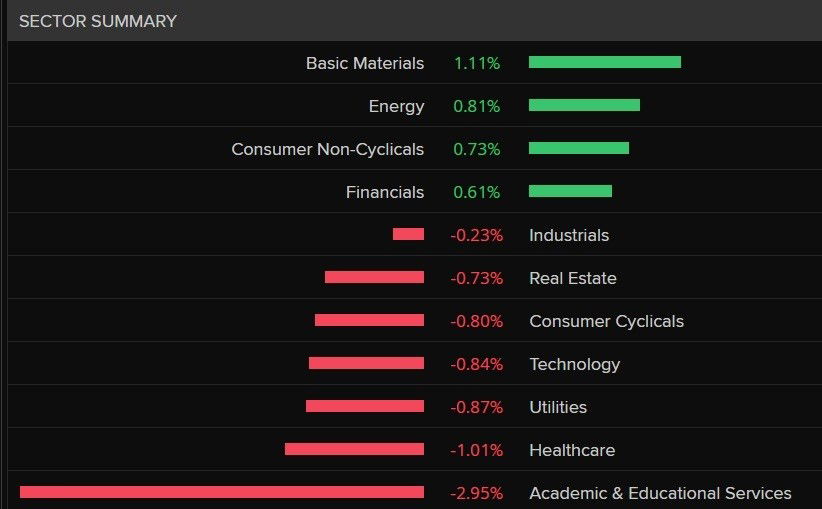Click the 1.11% Basic Materials value
Image resolution: width=822 pixels, height=509 pixels.
(x=477, y=63)
